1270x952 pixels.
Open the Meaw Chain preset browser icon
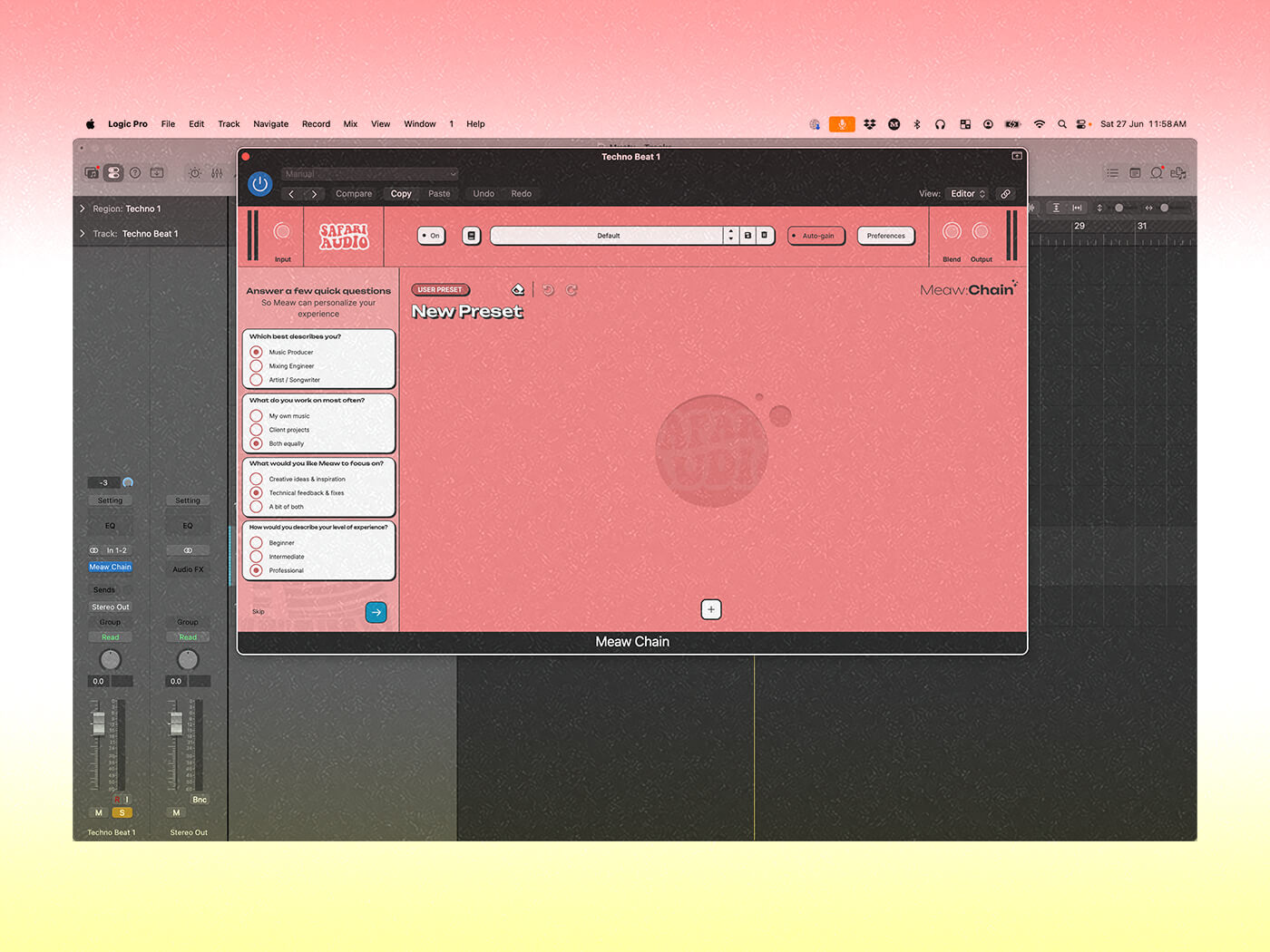[471, 236]
